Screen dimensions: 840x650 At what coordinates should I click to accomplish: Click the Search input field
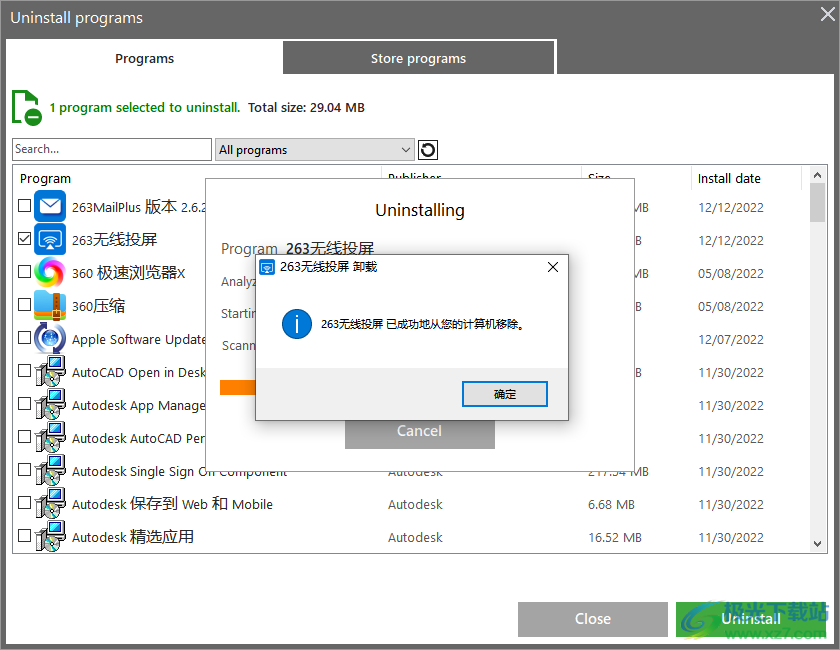(112, 150)
